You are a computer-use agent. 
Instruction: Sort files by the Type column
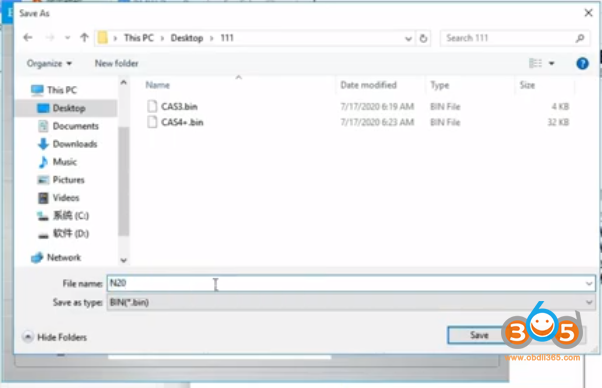coord(439,85)
